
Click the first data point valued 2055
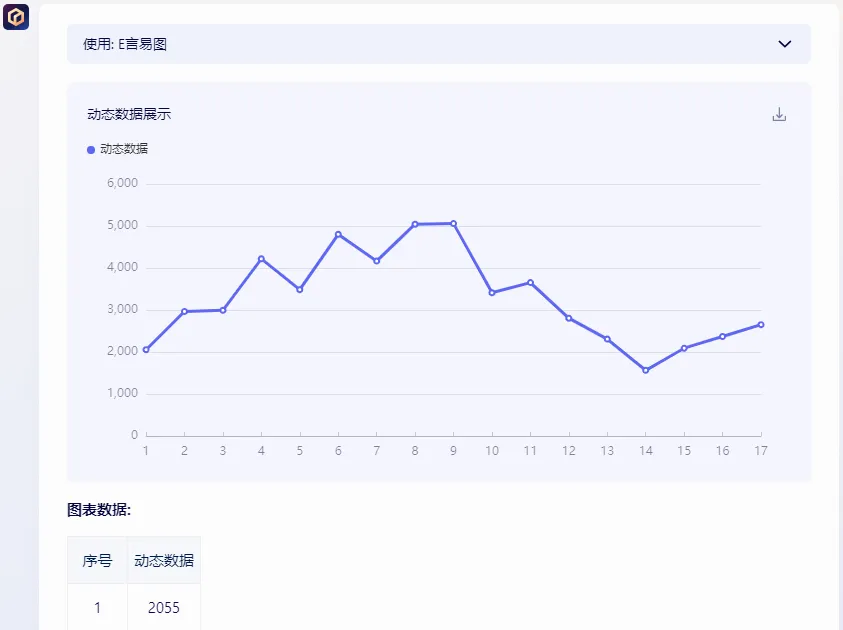pyautogui.click(x=145, y=349)
